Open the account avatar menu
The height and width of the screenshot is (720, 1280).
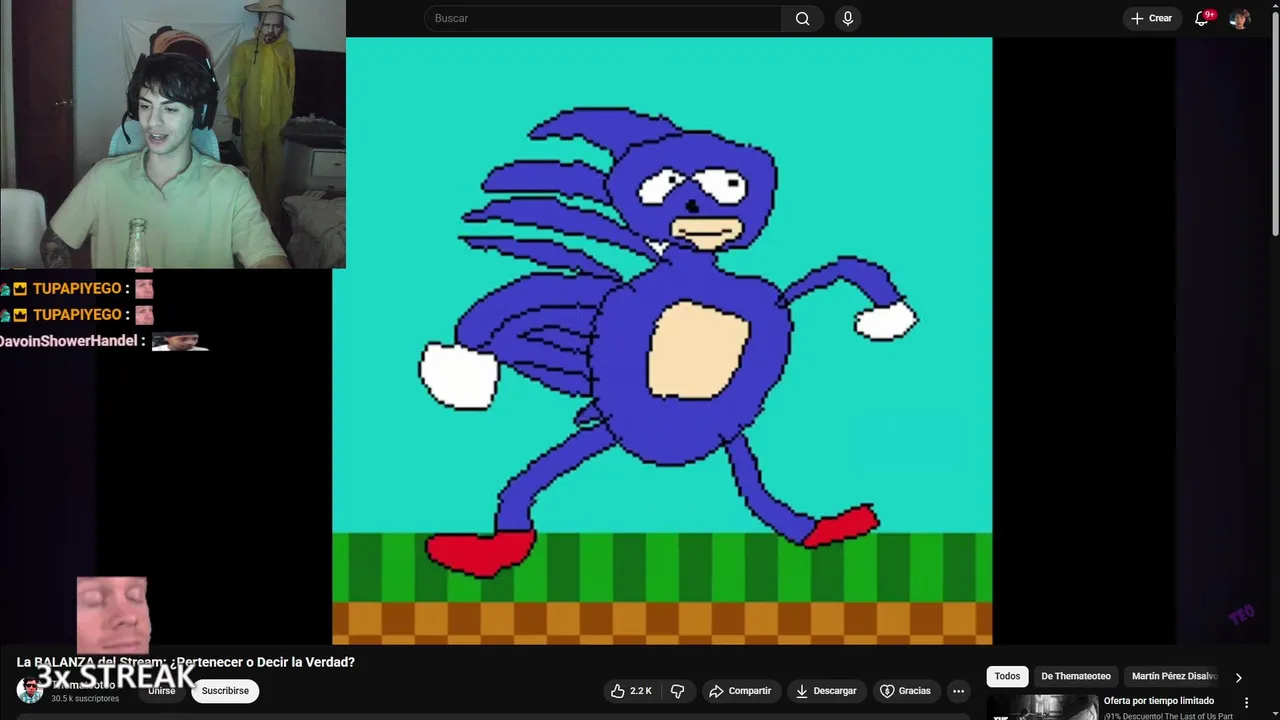point(1239,18)
